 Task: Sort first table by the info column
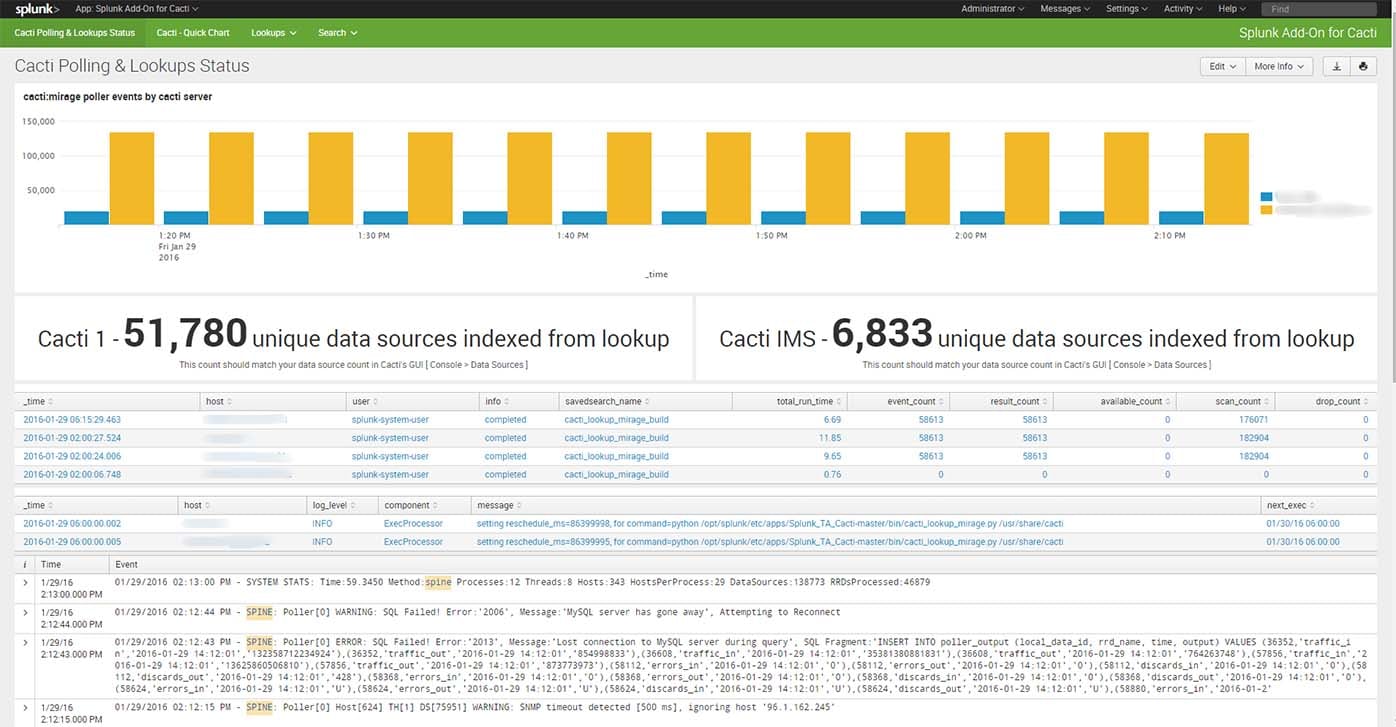(497, 401)
